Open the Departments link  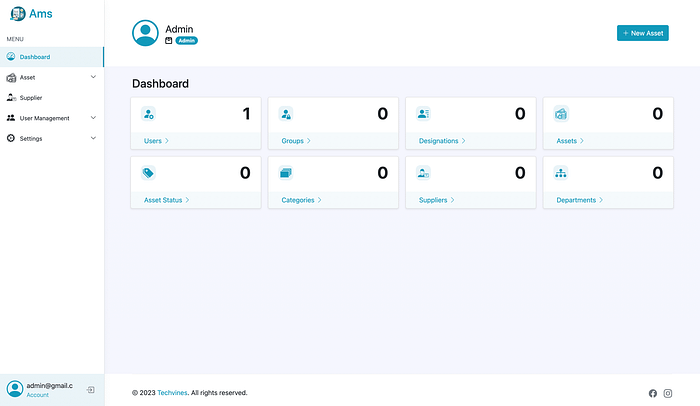click(579, 200)
